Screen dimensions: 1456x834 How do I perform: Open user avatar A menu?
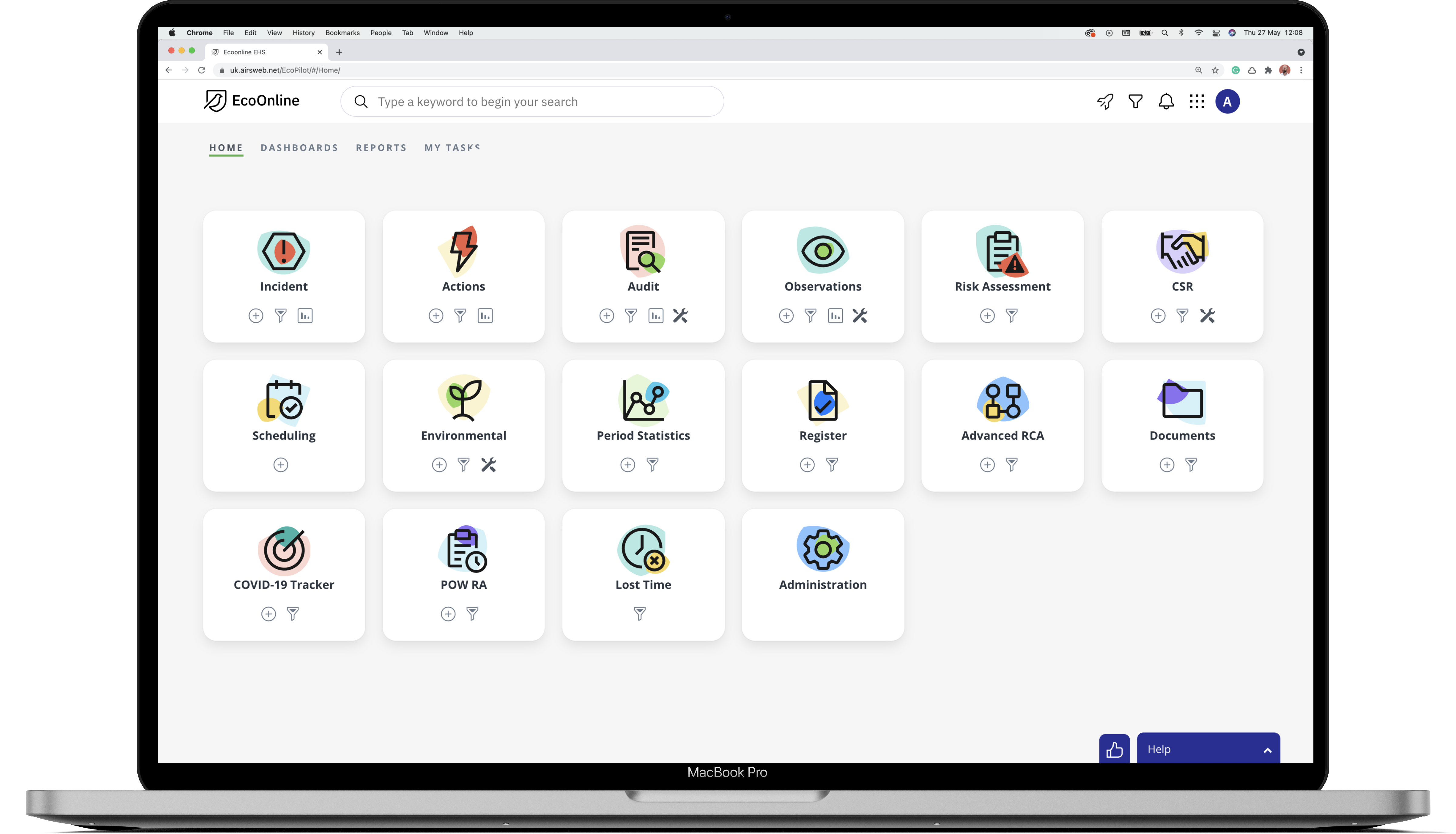(x=1227, y=101)
